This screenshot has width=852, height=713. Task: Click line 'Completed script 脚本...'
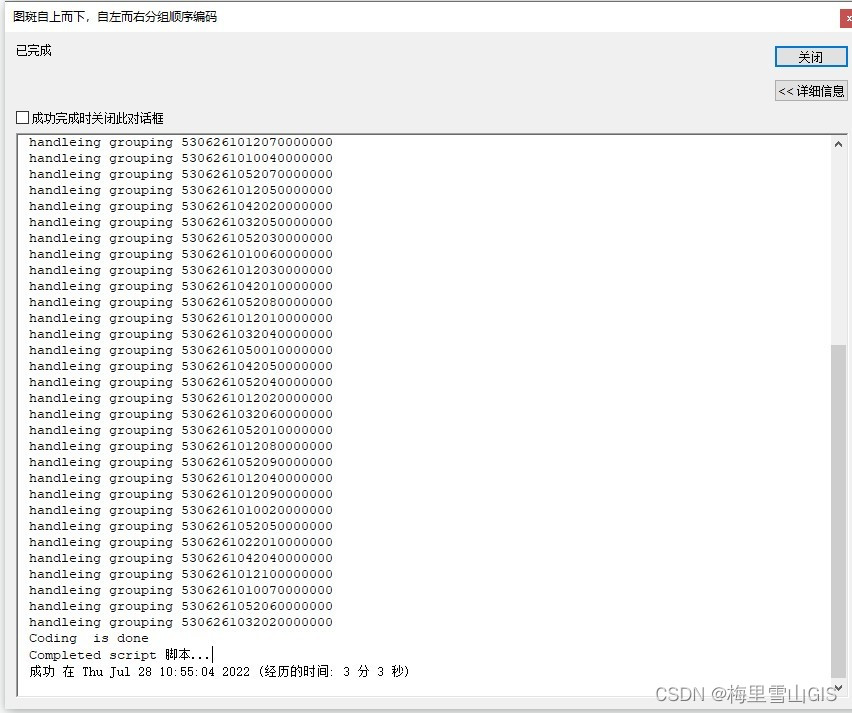118,654
